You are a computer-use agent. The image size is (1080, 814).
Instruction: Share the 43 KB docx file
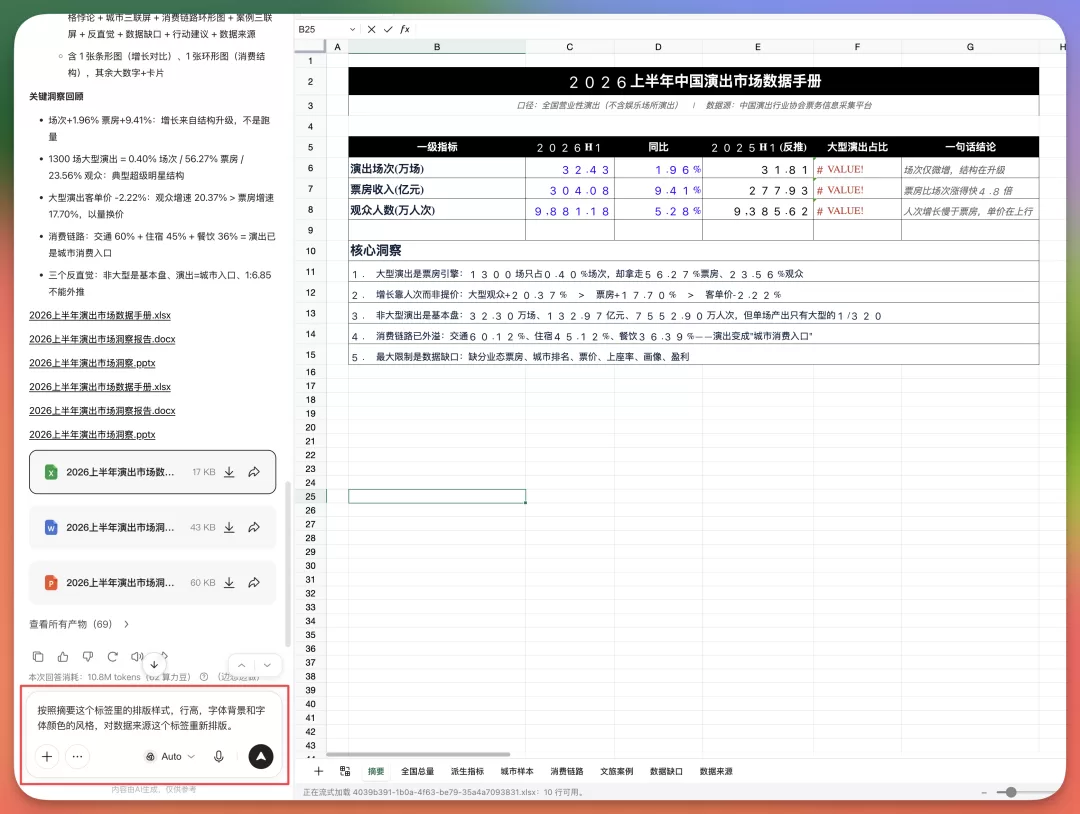coord(254,527)
